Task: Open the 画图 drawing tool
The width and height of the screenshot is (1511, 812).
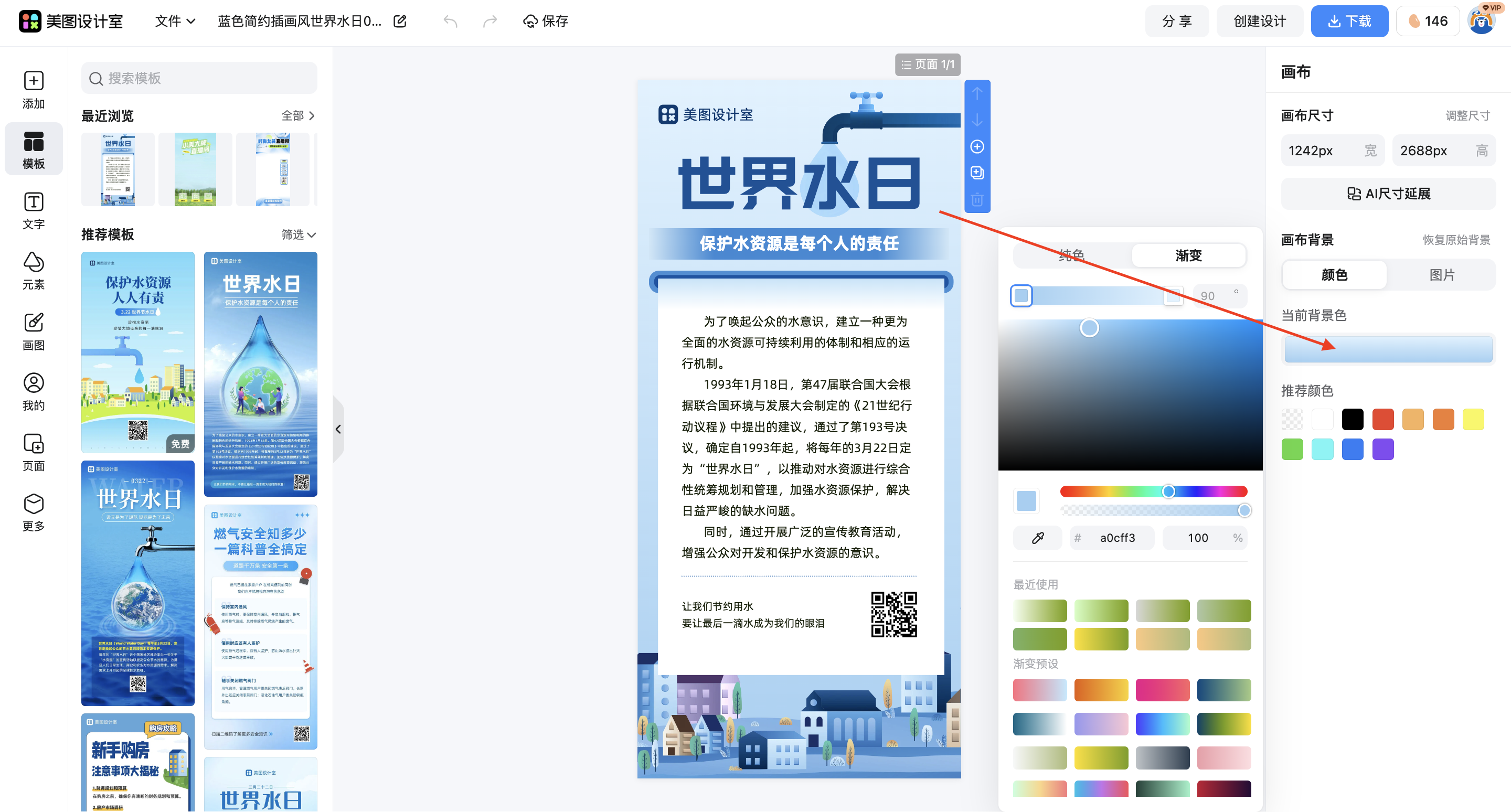Action: tap(34, 331)
